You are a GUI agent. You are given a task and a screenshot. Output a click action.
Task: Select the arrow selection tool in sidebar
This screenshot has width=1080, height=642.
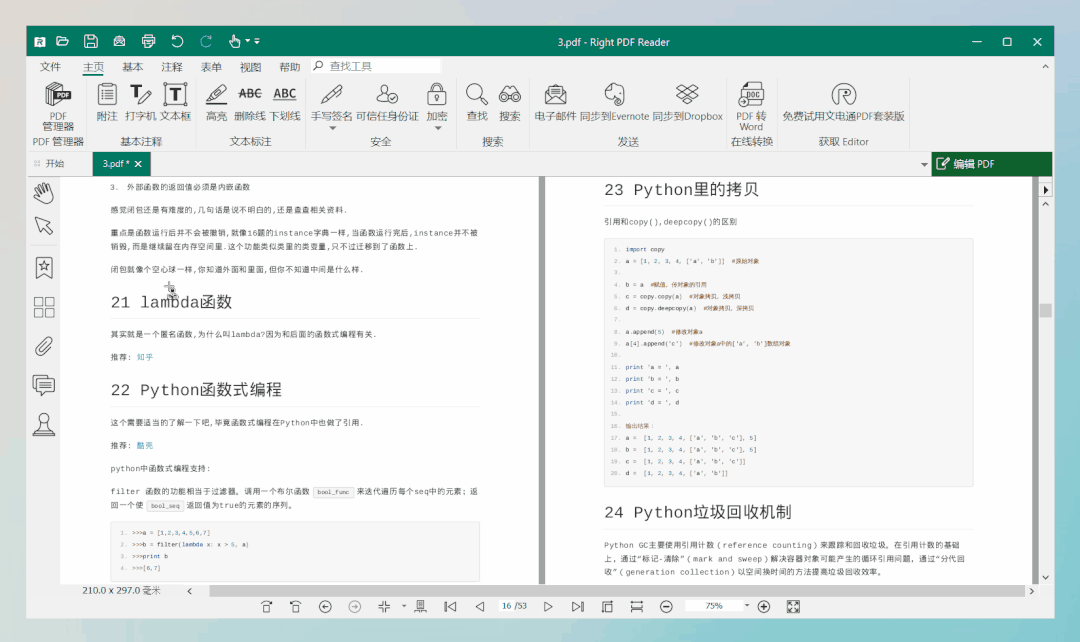click(43, 226)
